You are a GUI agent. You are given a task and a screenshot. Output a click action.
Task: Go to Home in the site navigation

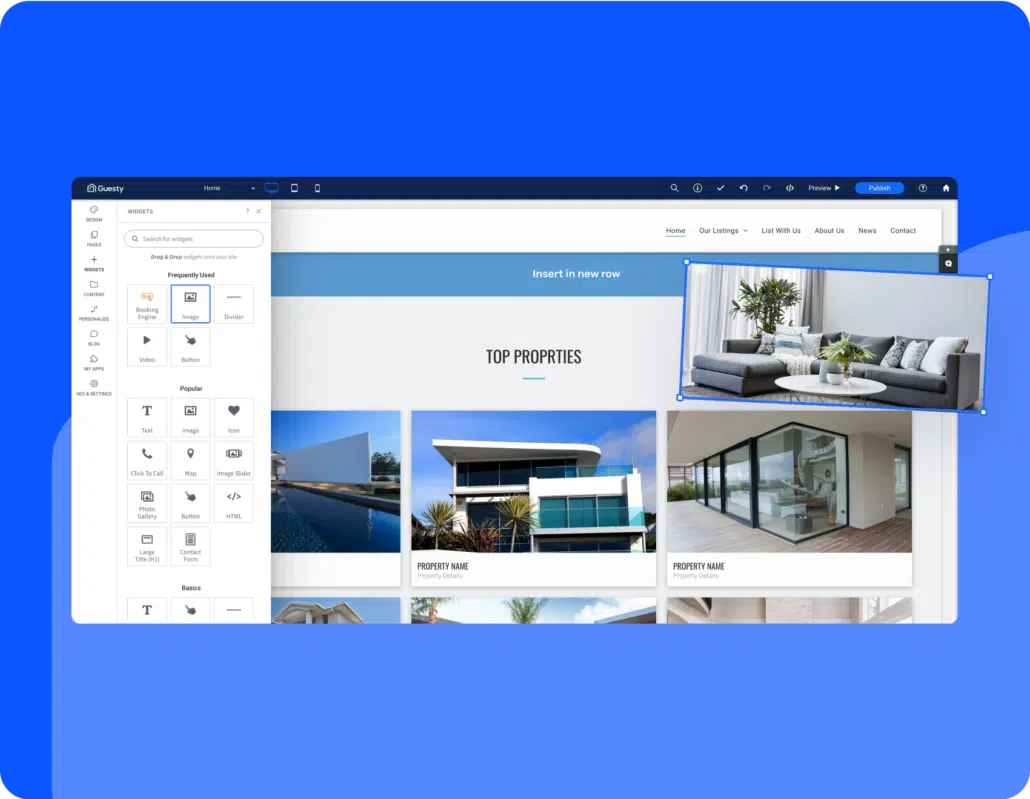pyautogui.click(x=675, y=231)
